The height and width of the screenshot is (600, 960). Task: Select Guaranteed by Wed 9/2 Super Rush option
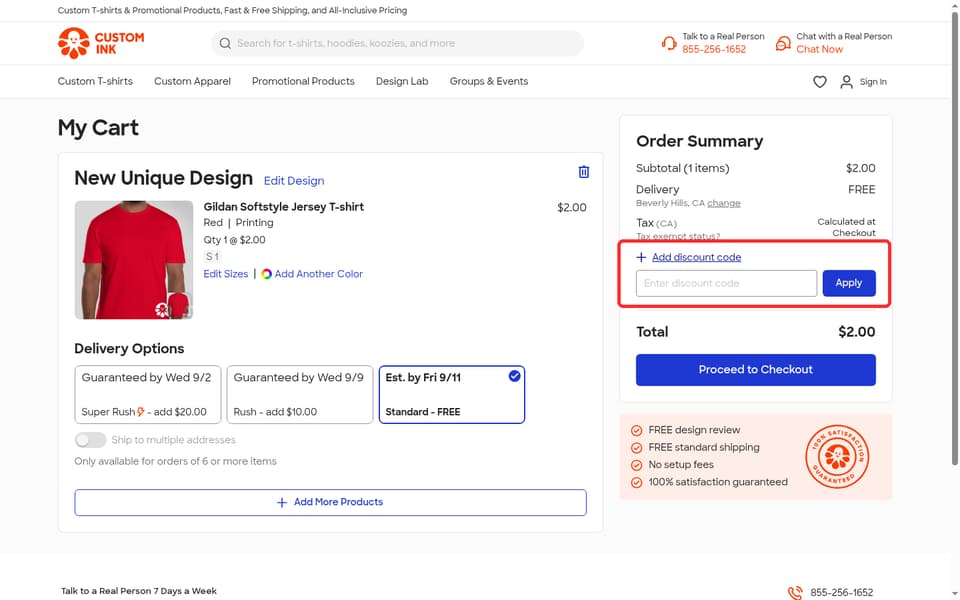(x=148, y=394)
